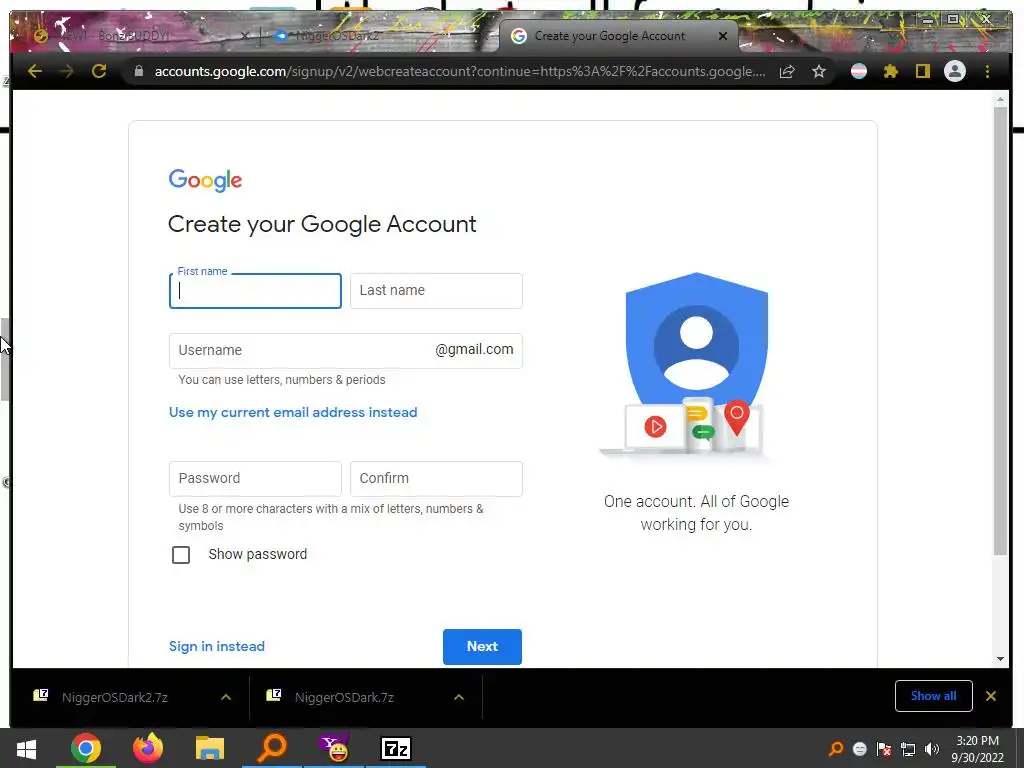Focus the First name field
The height and width of the screenshot is (768, 1024).
[x=255, y=291]
